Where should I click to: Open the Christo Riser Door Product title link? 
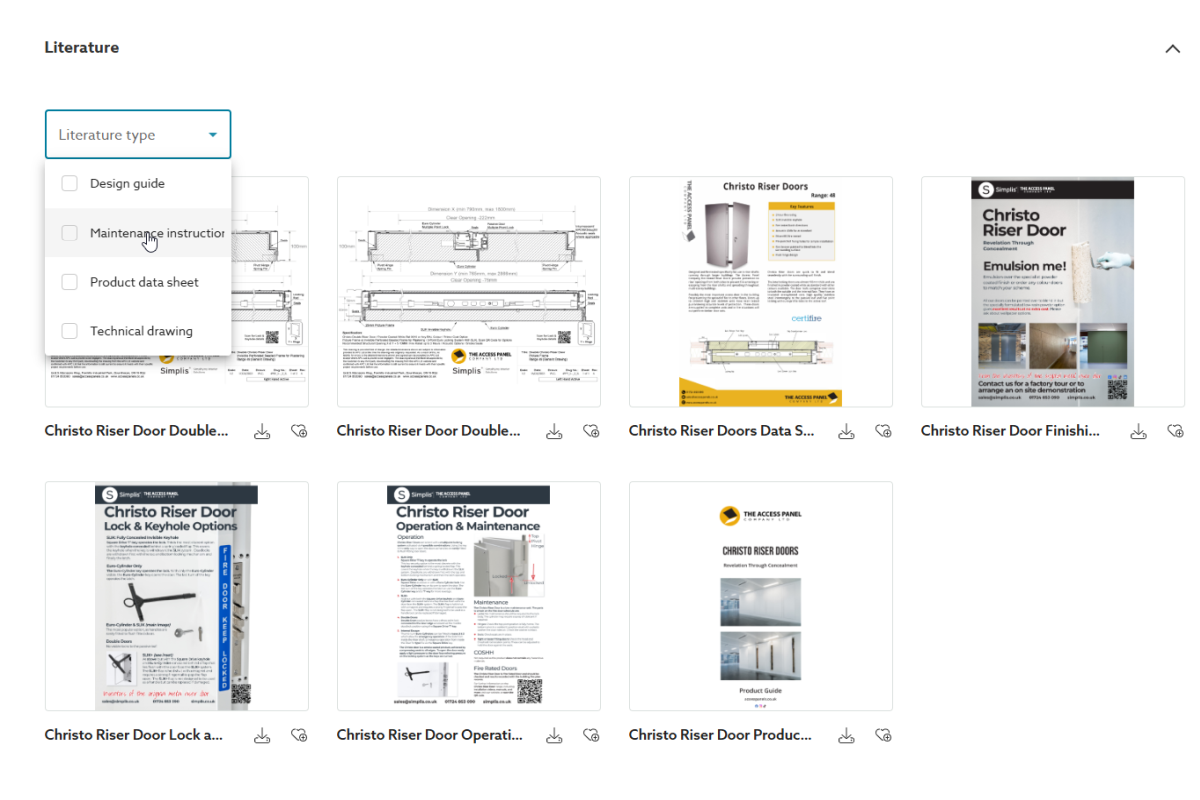tap(720, 735)
